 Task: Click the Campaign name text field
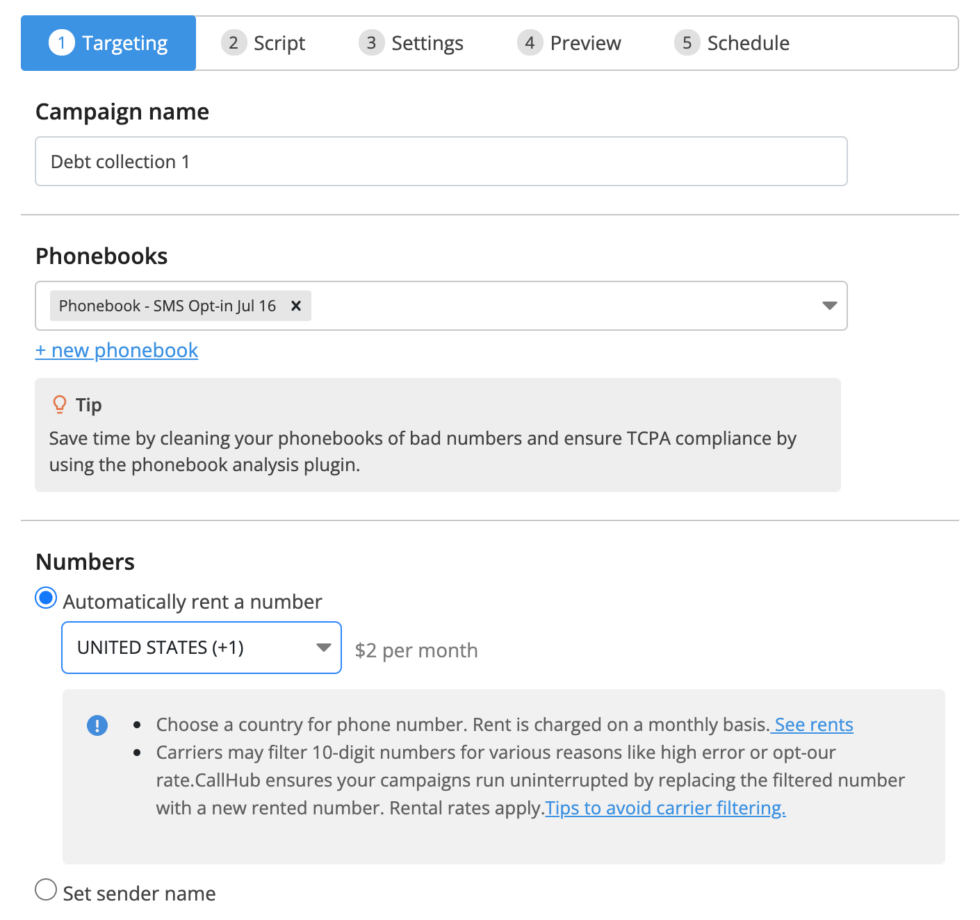click(441, 161)
